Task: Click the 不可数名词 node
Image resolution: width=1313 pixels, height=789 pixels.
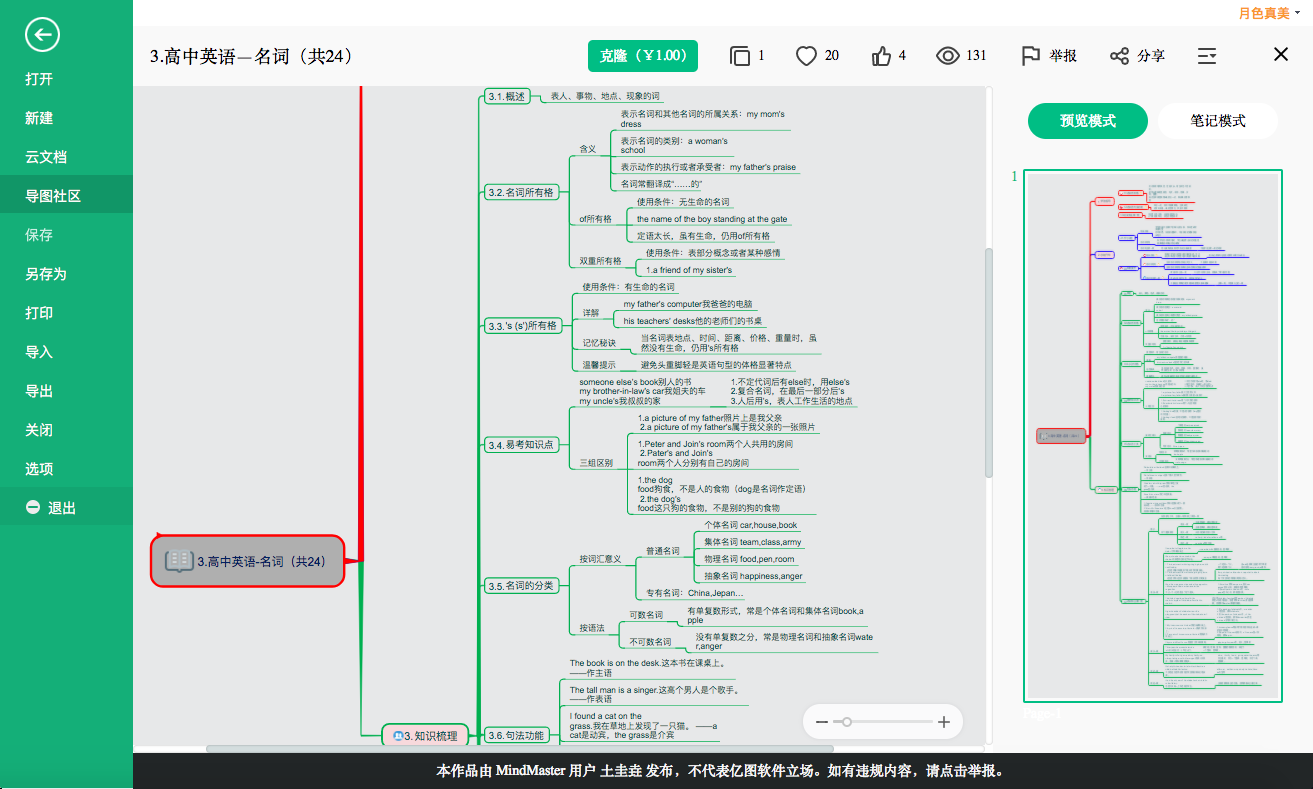Action: click(650, 641)
